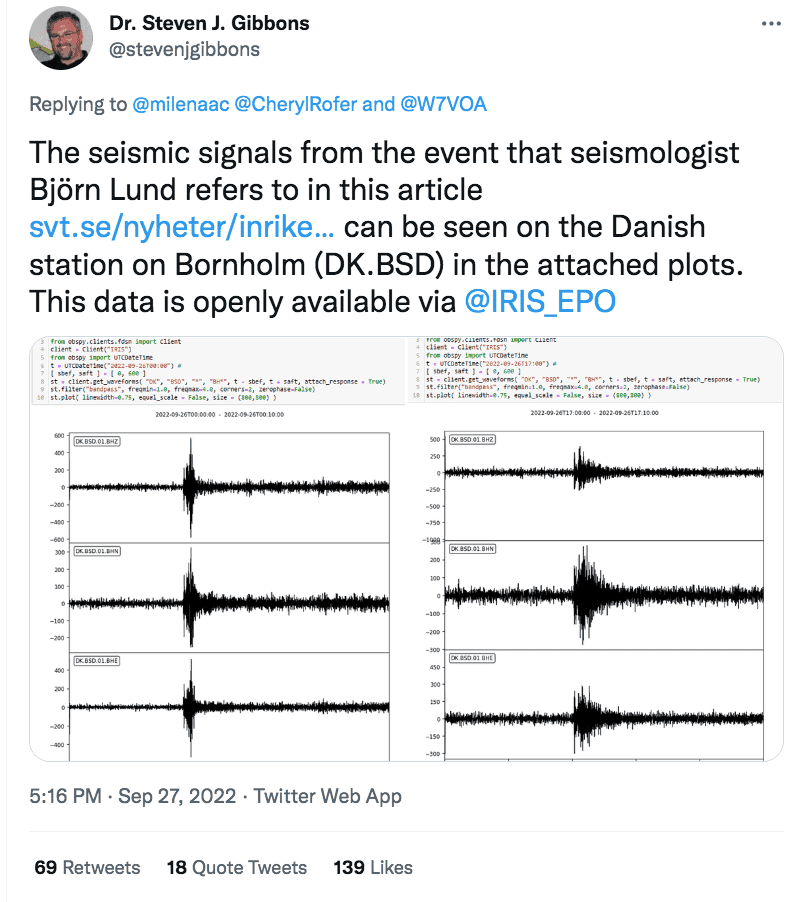Image resolution: width=804 pixels, height=902 pixels.
Task: View the left seismogram image for 00:00
Action: point(218,549)
